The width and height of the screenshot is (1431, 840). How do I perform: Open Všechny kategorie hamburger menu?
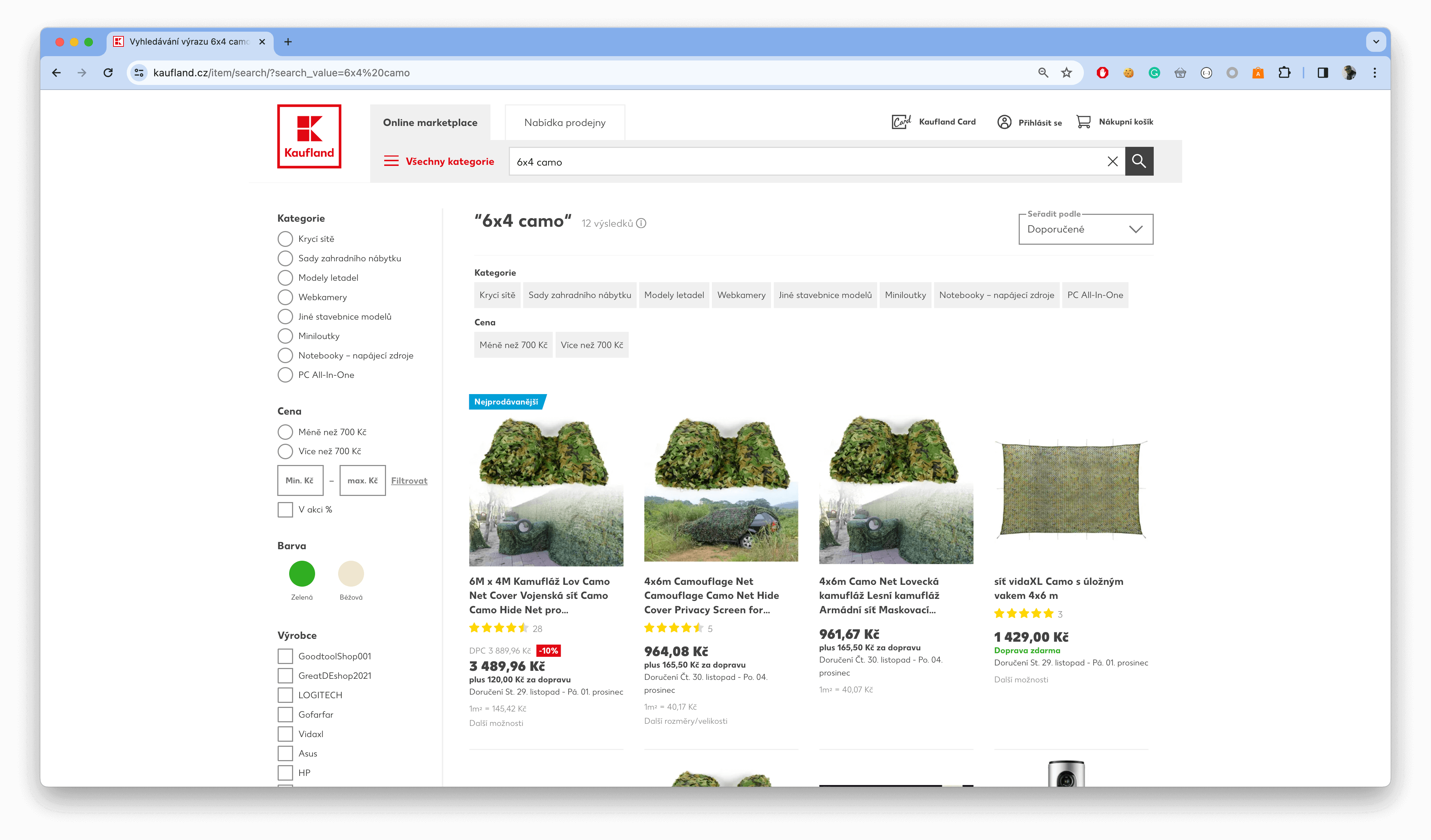(x=392, y=161)
